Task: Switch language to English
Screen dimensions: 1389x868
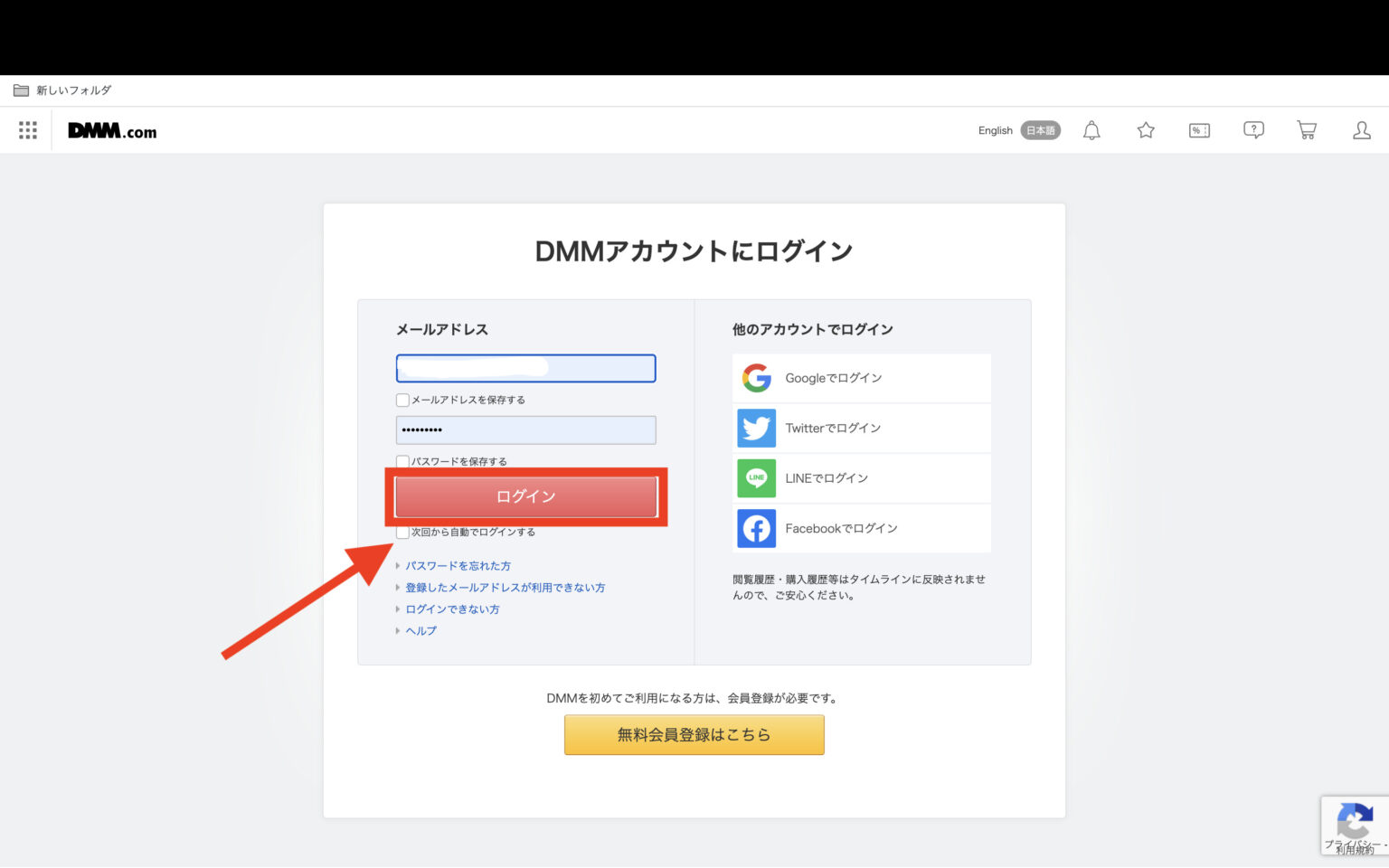Action: point(994,129)
